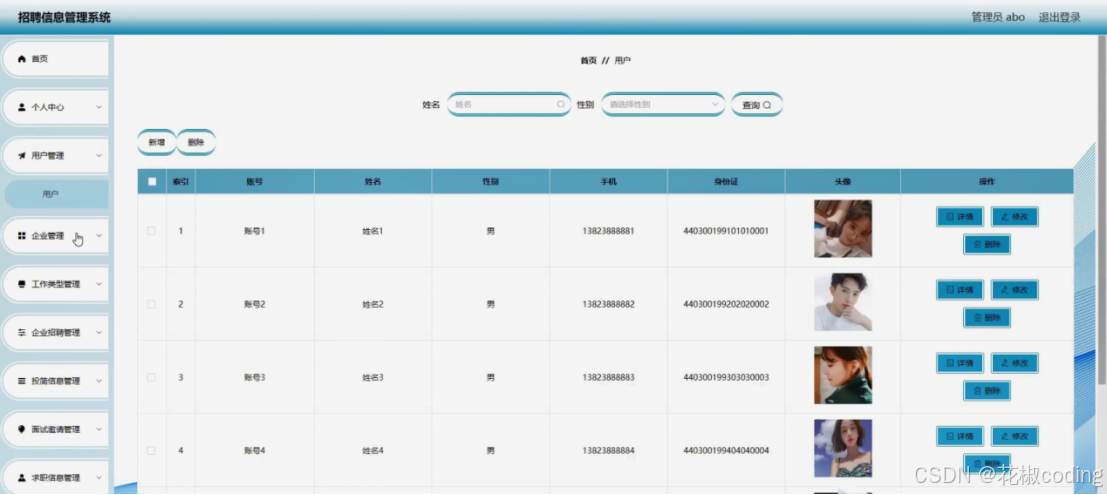
Task: Expand 企业招聘管理 menu chevron
Action: pos(99,333)
